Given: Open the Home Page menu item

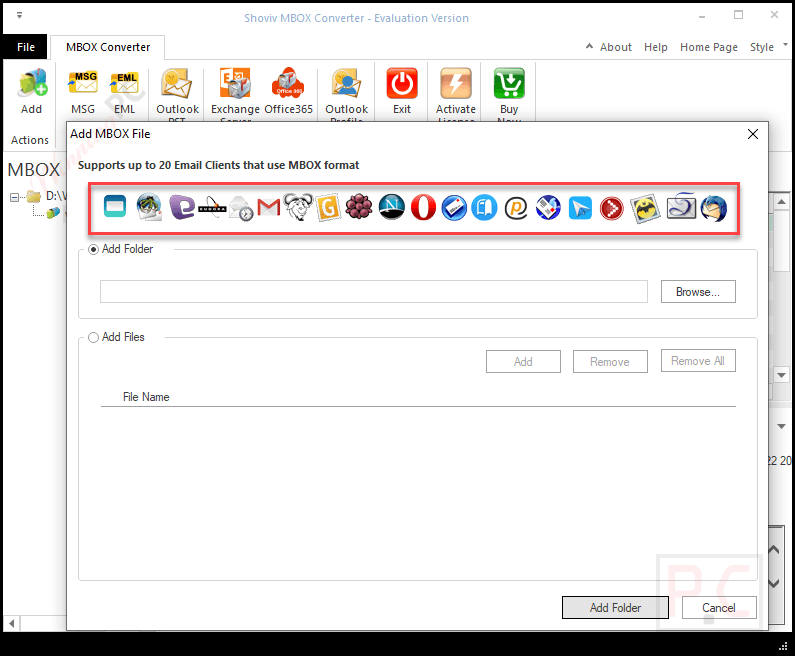Looking at the screenshot, I should pos(709,47).
